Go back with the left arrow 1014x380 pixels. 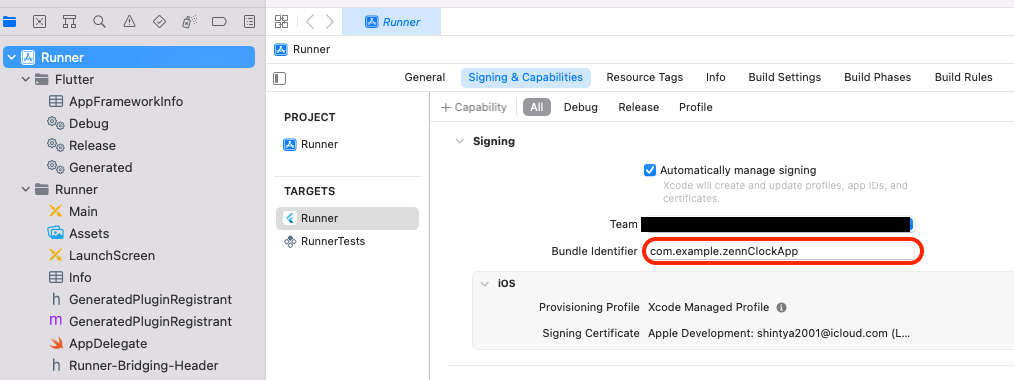tap(310, 21)
